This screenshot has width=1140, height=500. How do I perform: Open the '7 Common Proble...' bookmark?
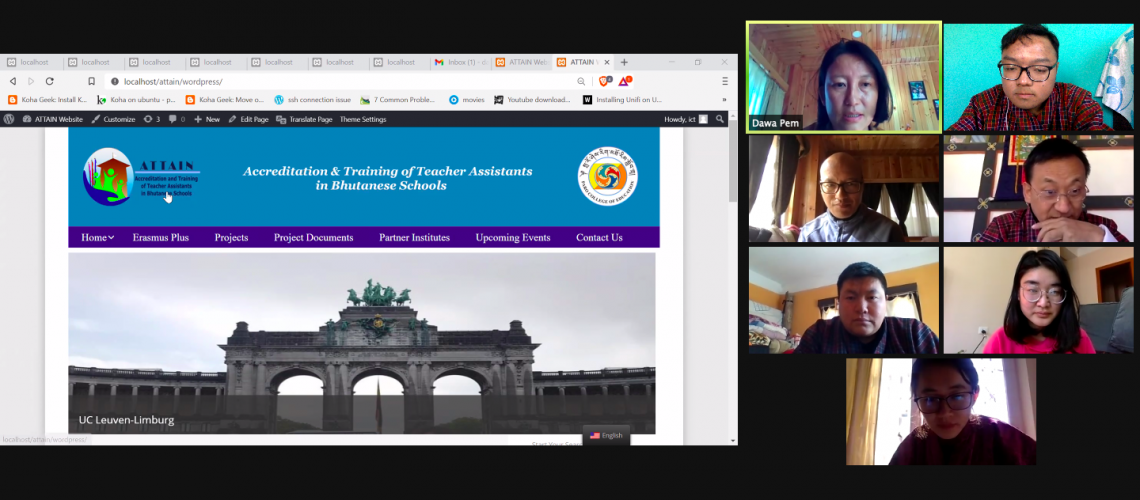[398, 100]
